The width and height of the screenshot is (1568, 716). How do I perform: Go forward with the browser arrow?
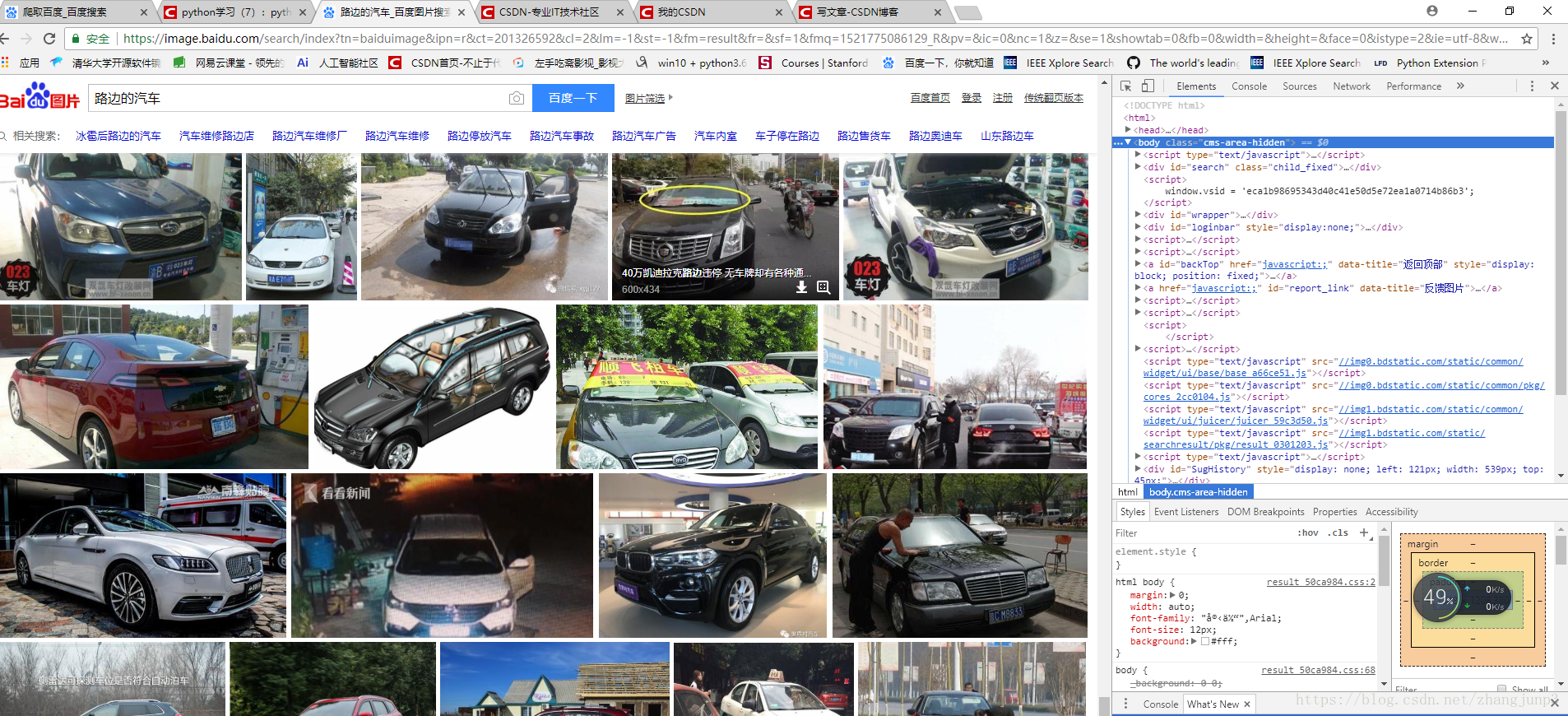[x=26, y=39]
